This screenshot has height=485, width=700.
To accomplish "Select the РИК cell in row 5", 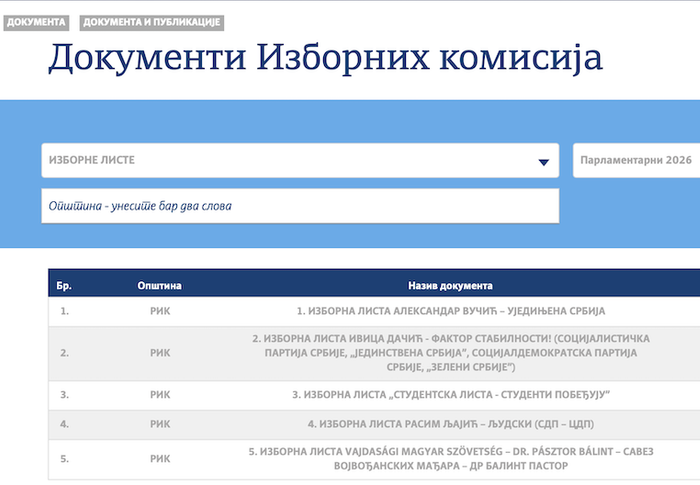I will (x=160, y=459).
